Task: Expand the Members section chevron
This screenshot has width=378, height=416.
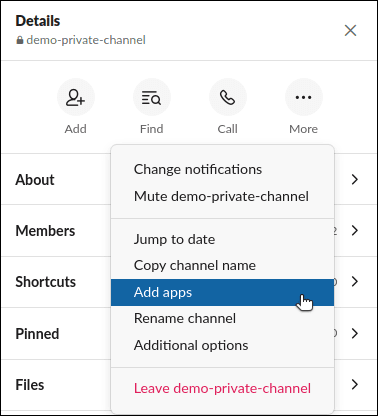Action: pyautogui.click(x=355, y=230)
